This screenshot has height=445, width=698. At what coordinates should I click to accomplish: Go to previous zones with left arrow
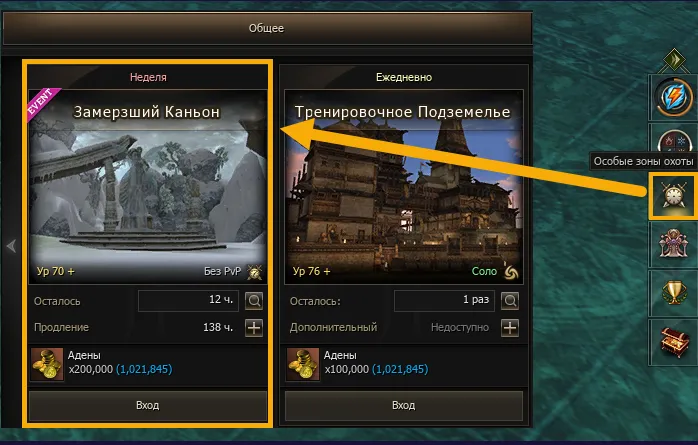coord(11,246)
